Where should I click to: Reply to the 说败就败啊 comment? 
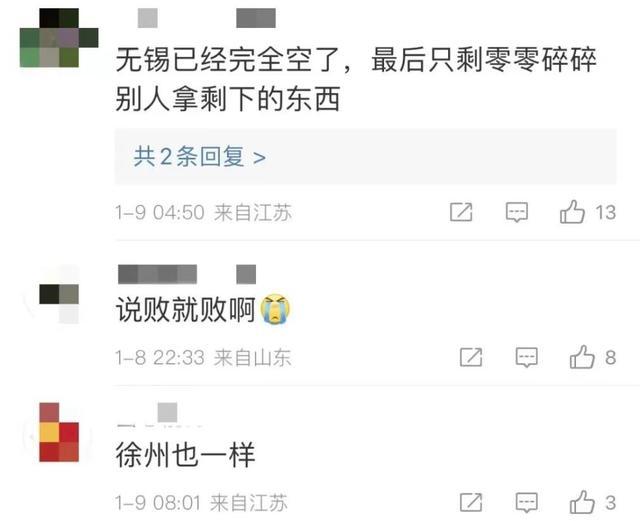[527, 358]
